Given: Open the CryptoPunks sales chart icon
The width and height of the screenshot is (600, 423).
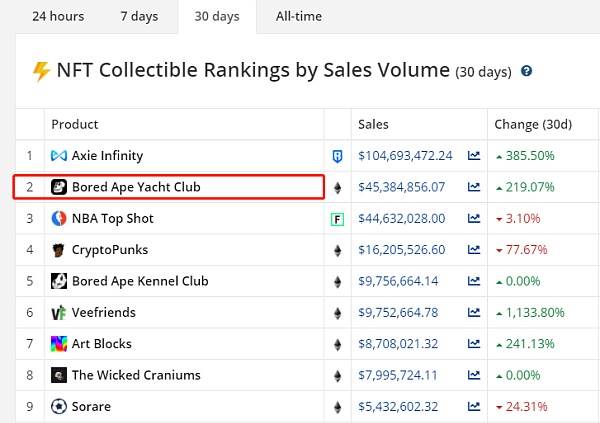Looking at the screenshot, I should [x=474, y=250].
